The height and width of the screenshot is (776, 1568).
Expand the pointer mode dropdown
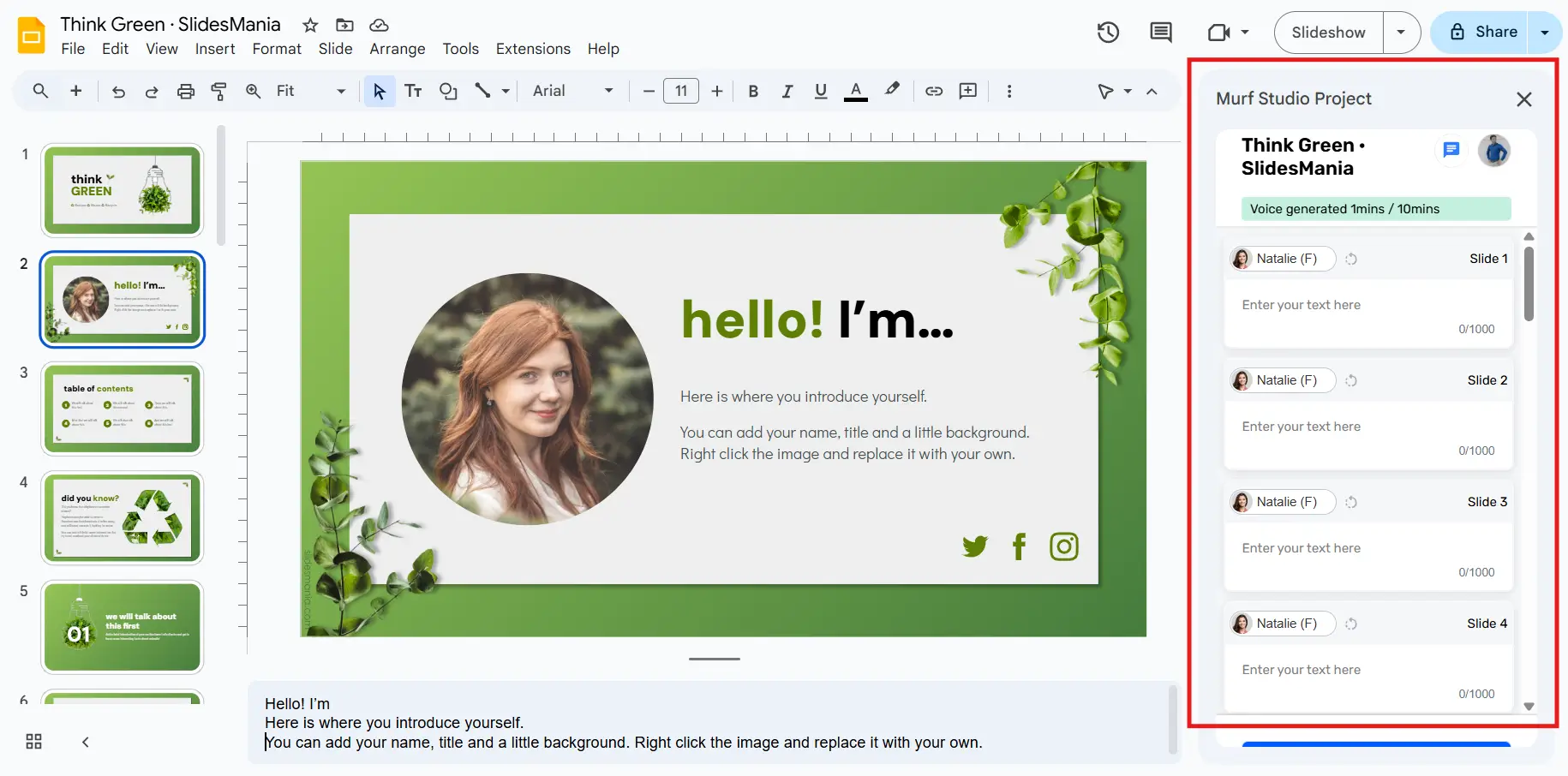(x=1128, y=91)
